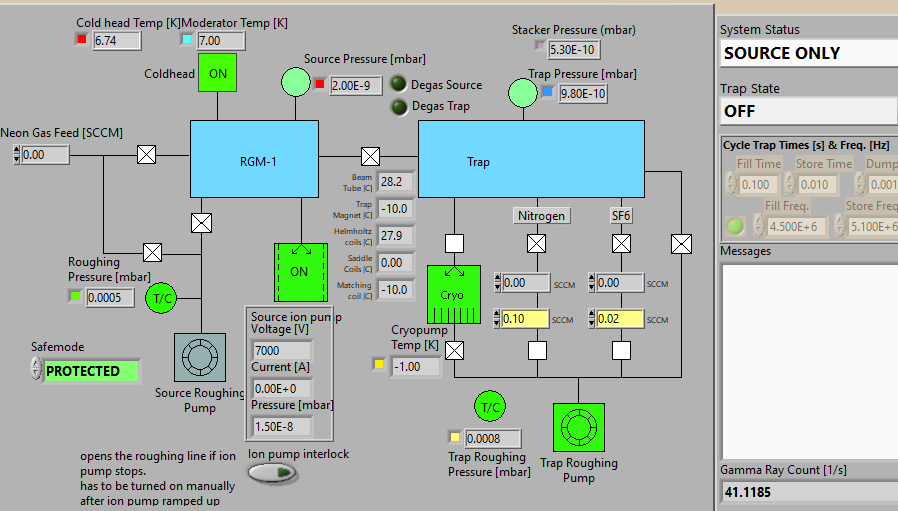Click the Source ion pump Voltage field

(282, 350)
